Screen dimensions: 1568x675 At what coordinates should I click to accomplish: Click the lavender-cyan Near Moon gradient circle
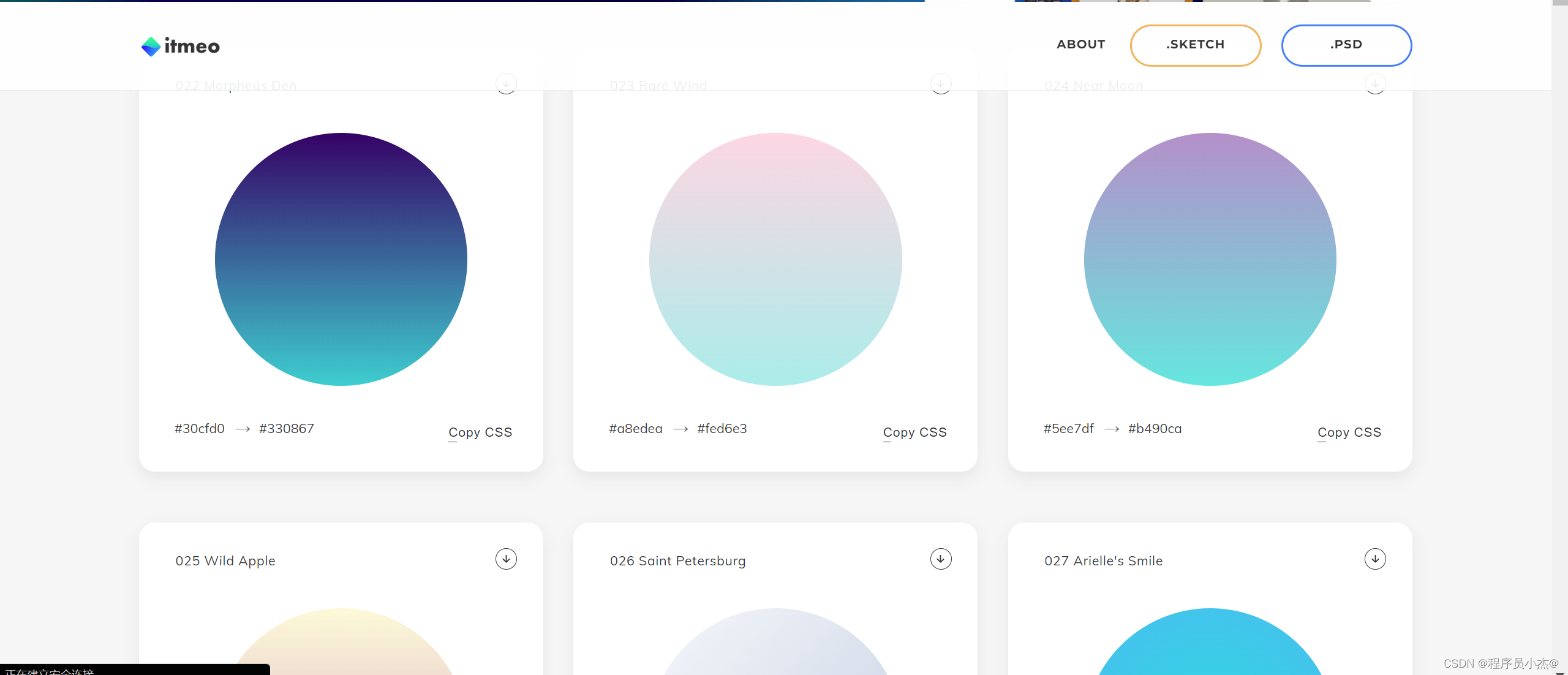[x=1210, y=259]
